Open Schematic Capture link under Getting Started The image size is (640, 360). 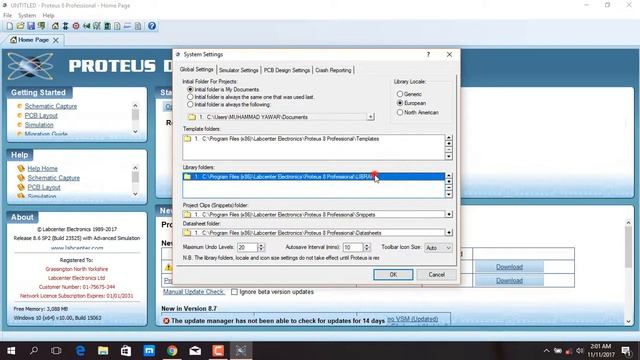pyautogui.click(x=51, y=106)
